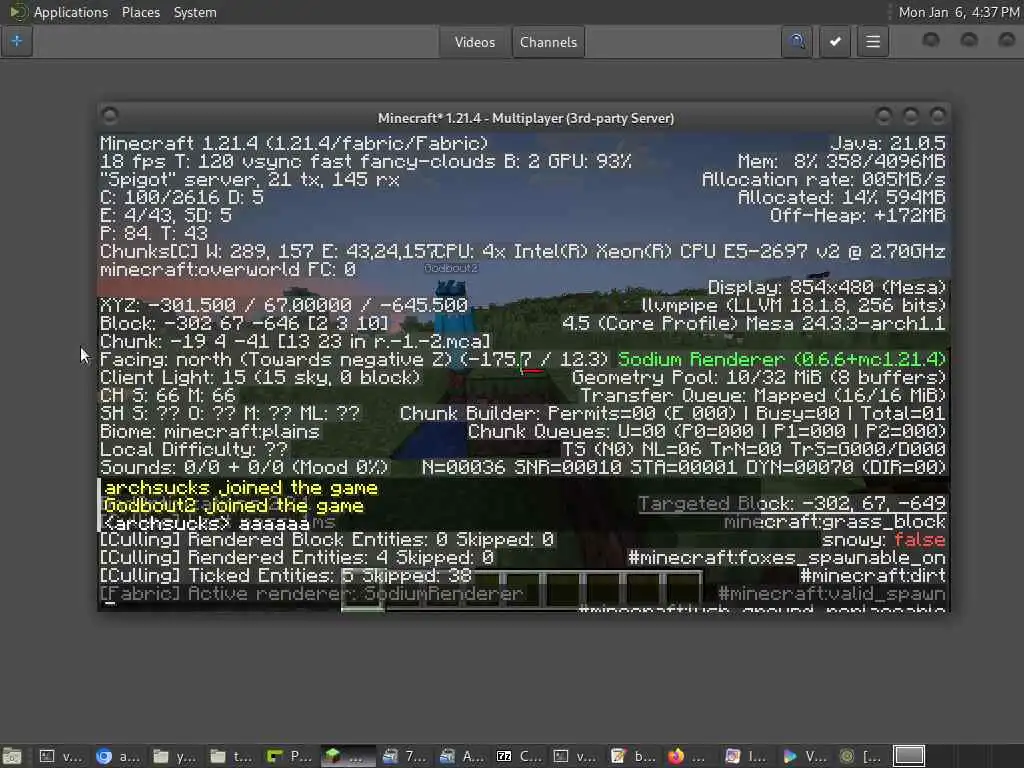Open the 7z 'C...' taskbar item

click(x=519, y=756)
